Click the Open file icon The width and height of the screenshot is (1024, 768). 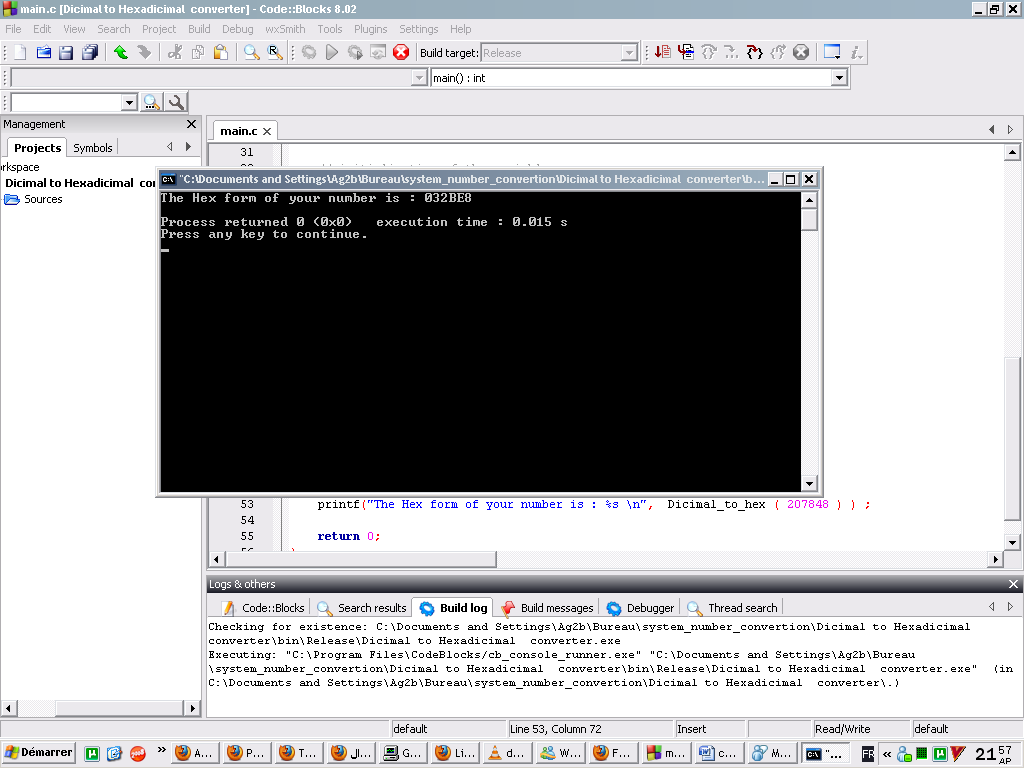tap(44, 52)
